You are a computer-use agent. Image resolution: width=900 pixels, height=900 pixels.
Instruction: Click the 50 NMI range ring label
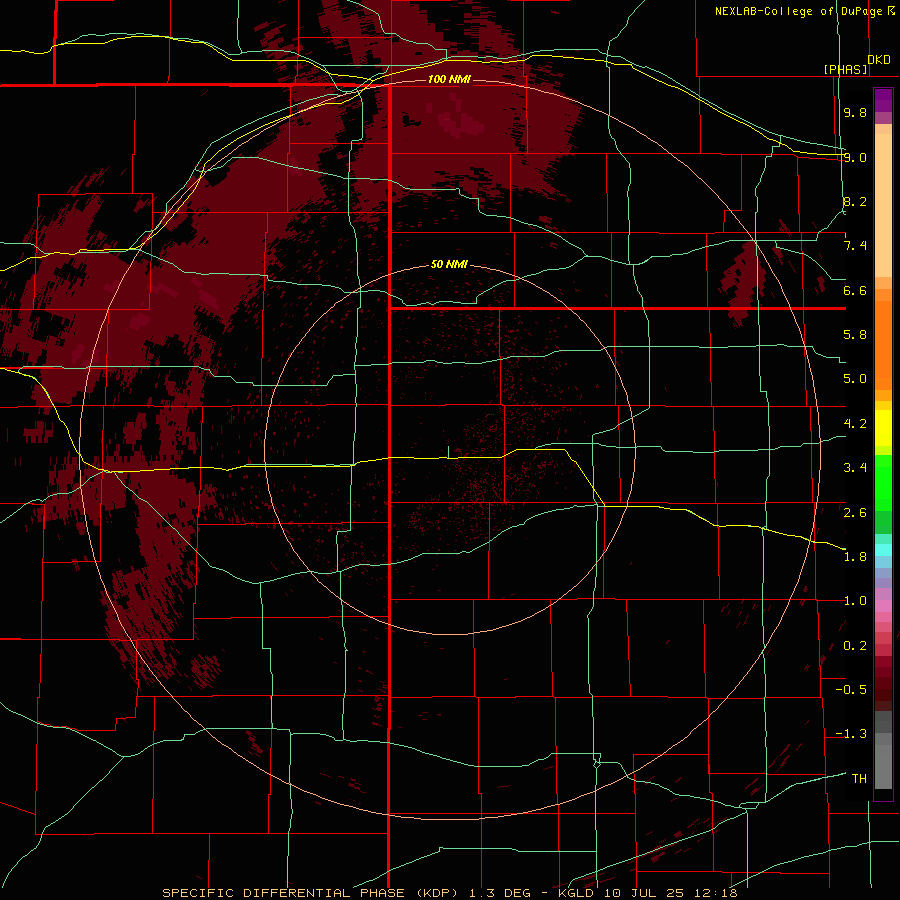tap(449, 265)
